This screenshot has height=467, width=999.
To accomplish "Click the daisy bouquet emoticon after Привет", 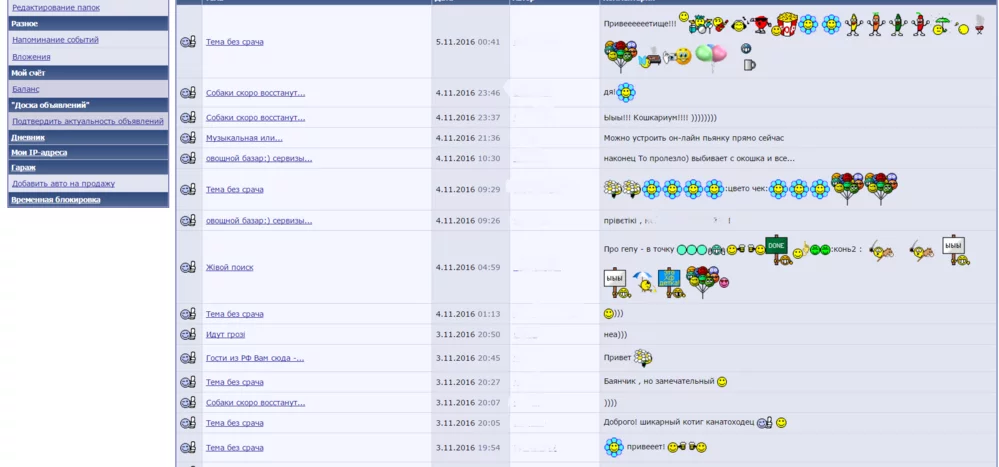I will [x=643, y=358].
